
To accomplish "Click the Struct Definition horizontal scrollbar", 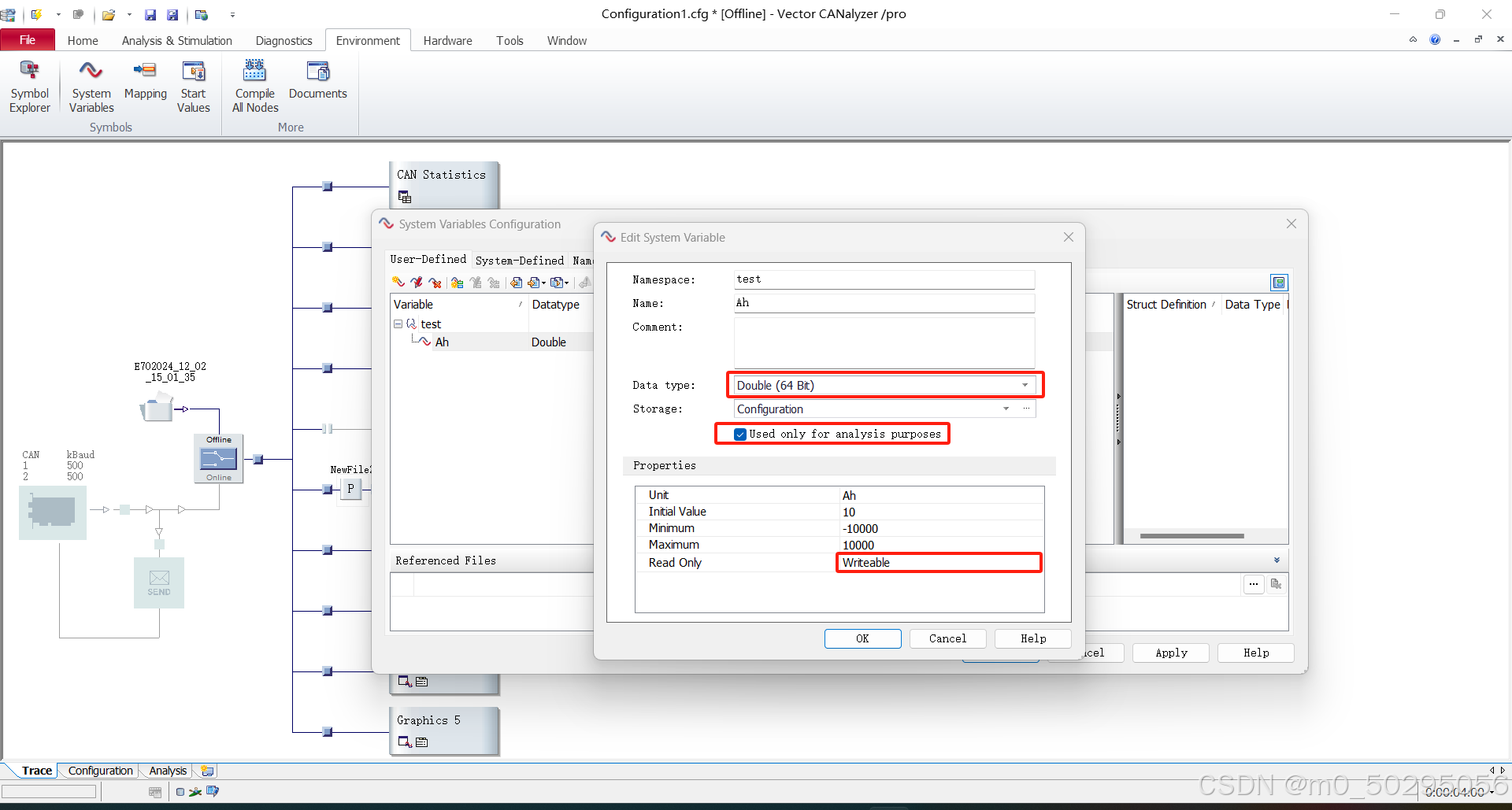I will [1191, 536].
